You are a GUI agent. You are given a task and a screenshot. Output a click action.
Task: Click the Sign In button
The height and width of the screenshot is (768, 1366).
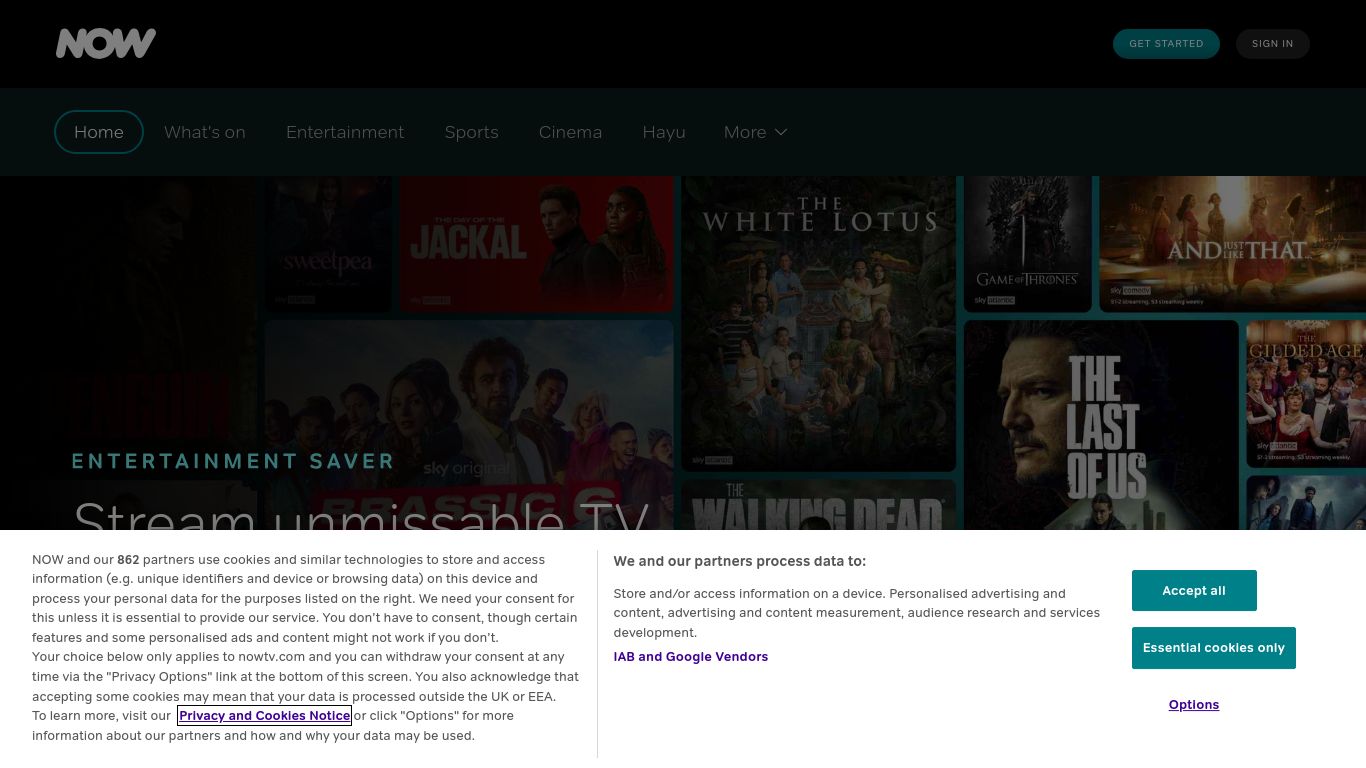pos(1272,44)
